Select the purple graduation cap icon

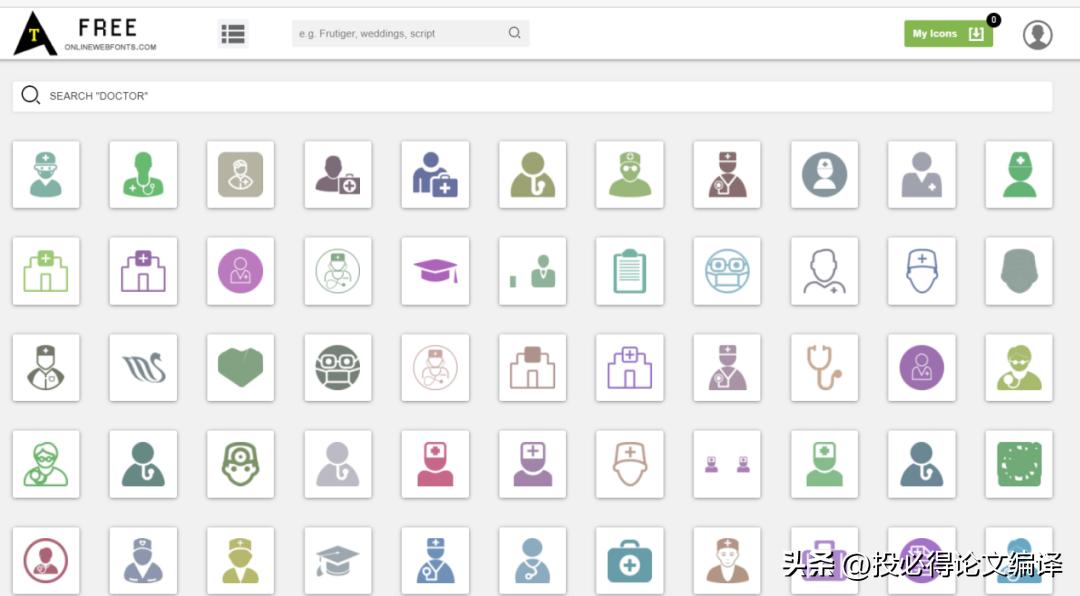tap(435, 271)
